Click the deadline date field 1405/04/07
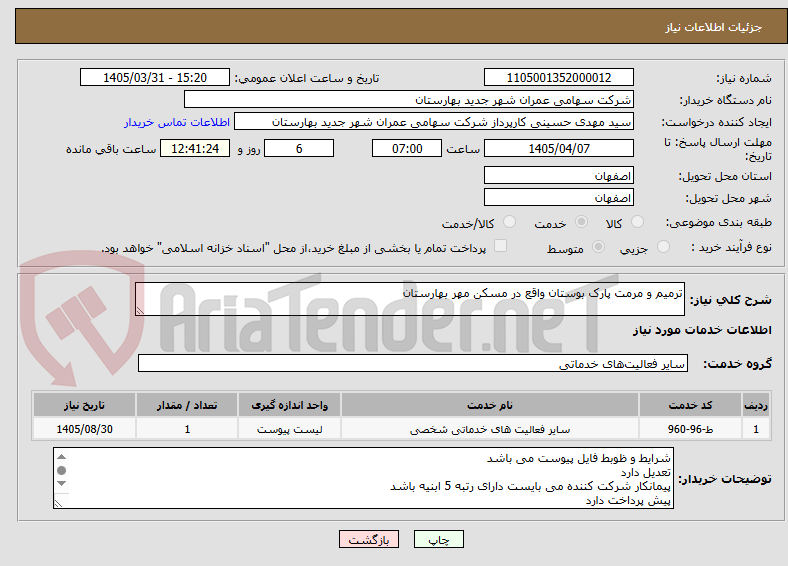 tap(559, 148)
